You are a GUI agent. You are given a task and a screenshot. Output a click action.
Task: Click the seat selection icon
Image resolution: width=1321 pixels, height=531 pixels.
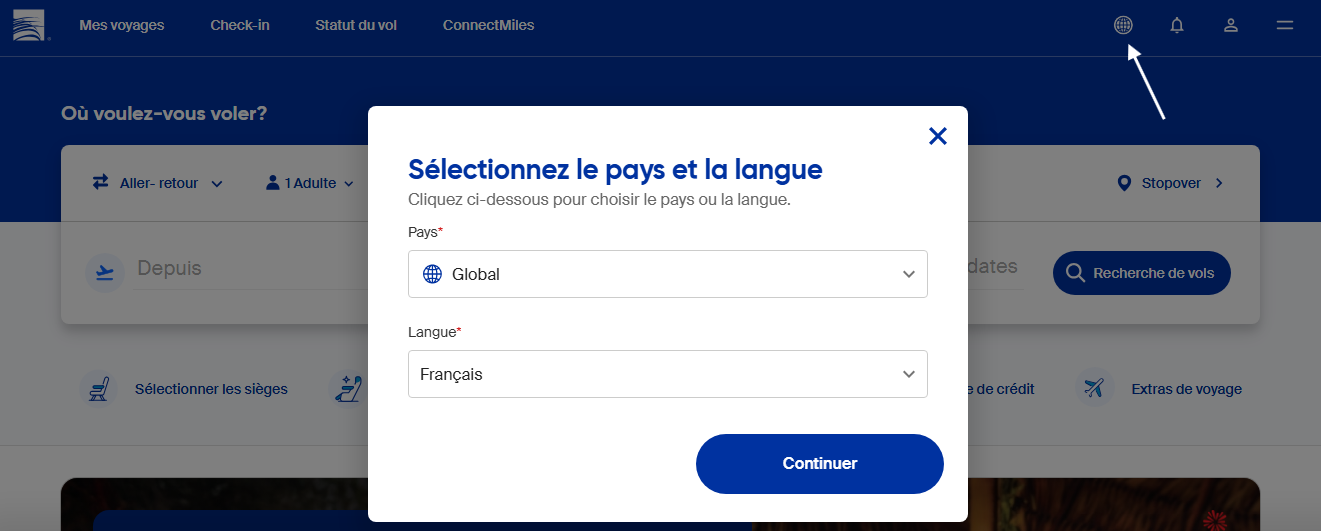[98, 389]
